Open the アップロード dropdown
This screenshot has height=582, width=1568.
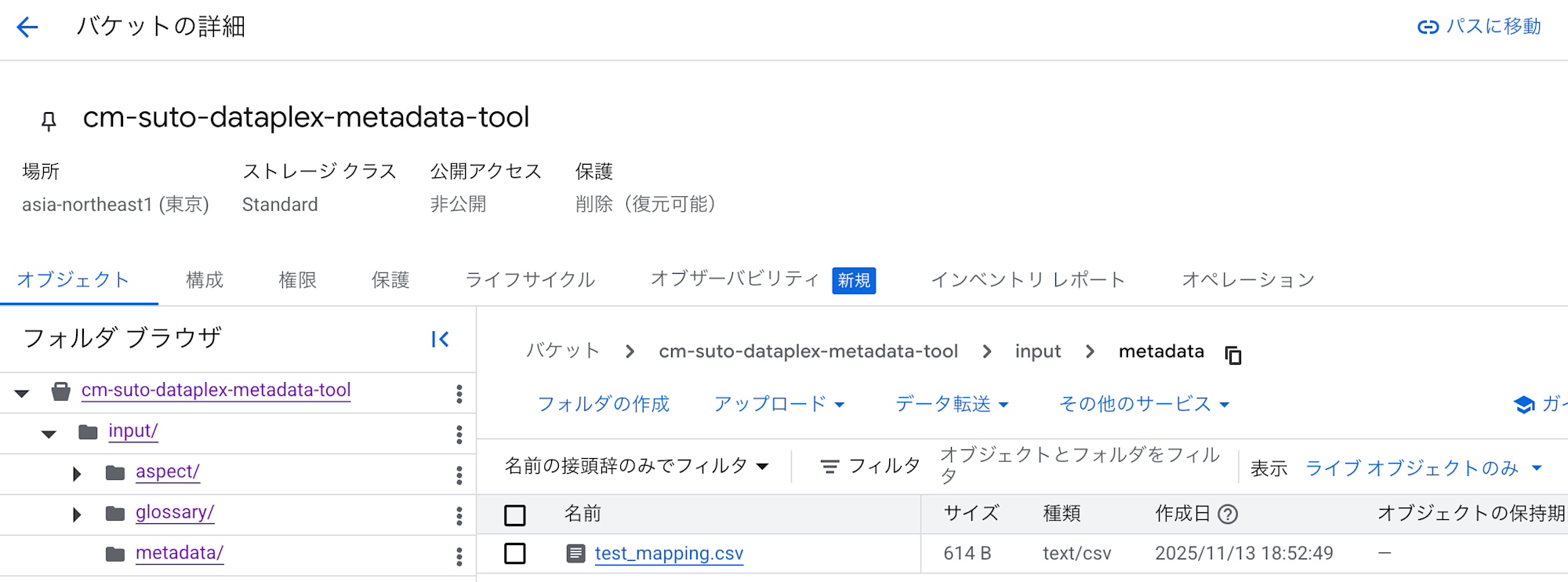pyautogui.click(x=779, y=404)
